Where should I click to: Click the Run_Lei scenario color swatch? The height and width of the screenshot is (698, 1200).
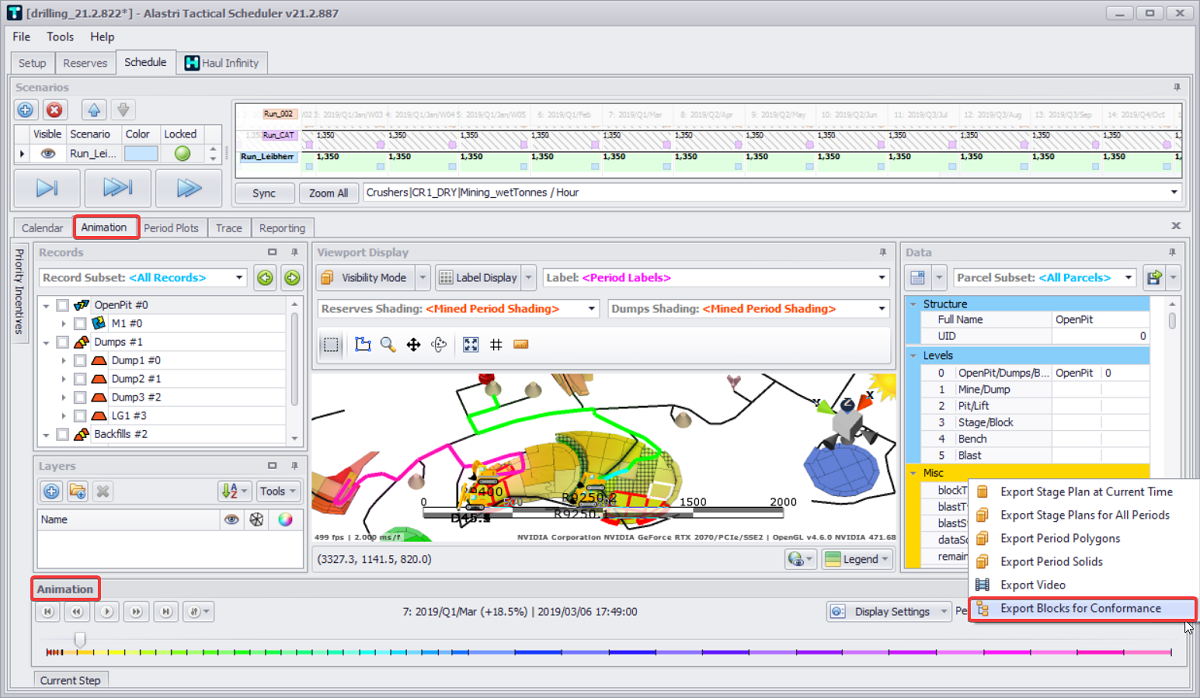pos(141,154)
